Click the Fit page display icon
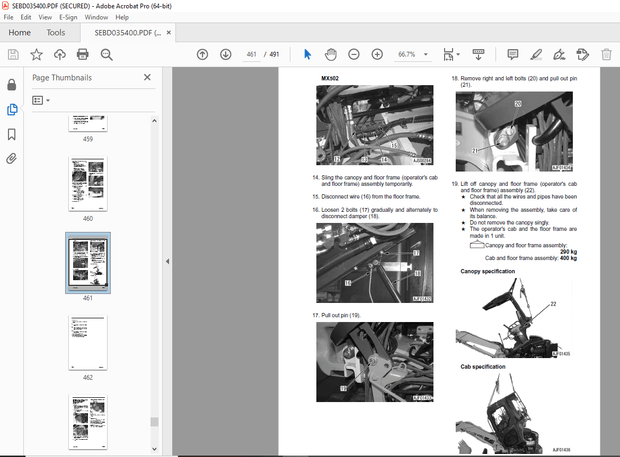The width and height of the screenshot is (620, 457). pos(448,54)
